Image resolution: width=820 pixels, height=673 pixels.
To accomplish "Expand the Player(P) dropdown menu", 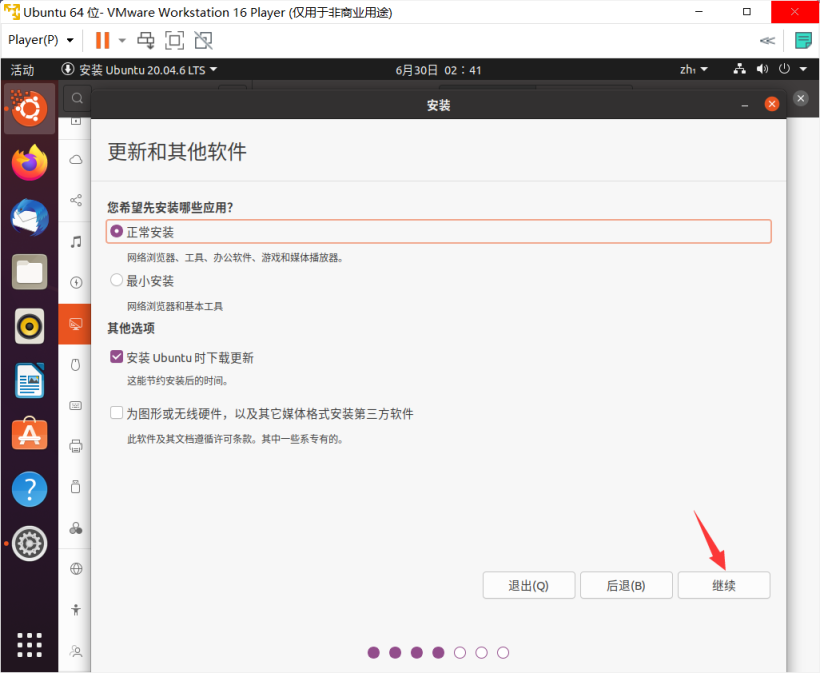I will (41, 40).
